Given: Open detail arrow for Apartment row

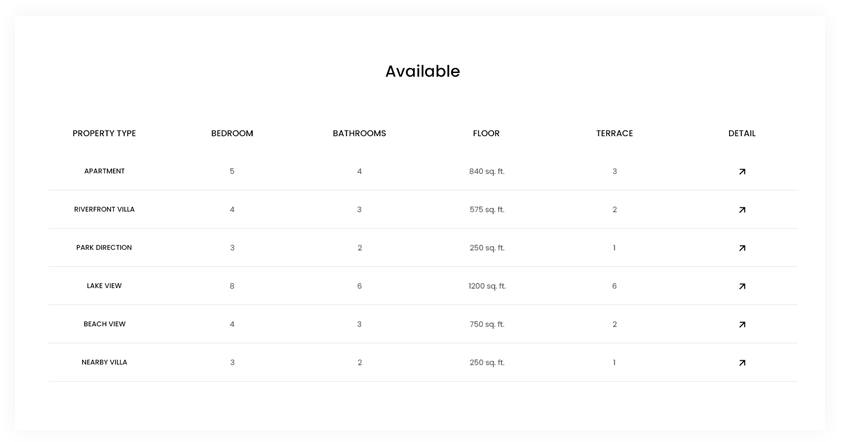Looking at the screenshot, I should click(742, 172).
